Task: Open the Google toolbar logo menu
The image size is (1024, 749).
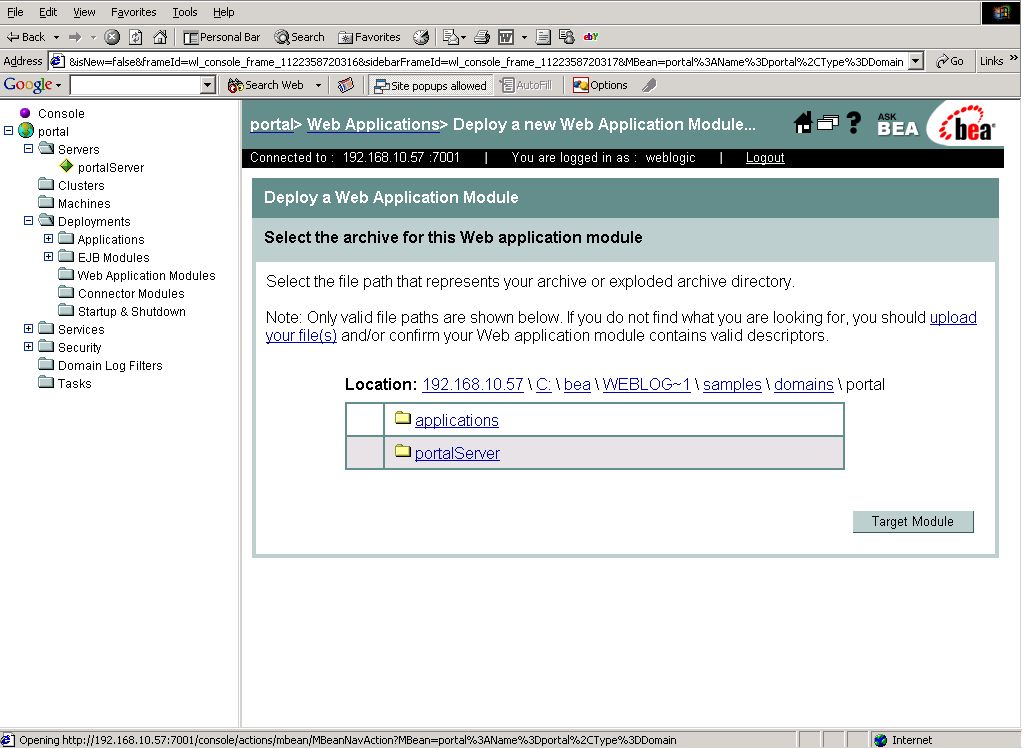Action: click(32, 85)
